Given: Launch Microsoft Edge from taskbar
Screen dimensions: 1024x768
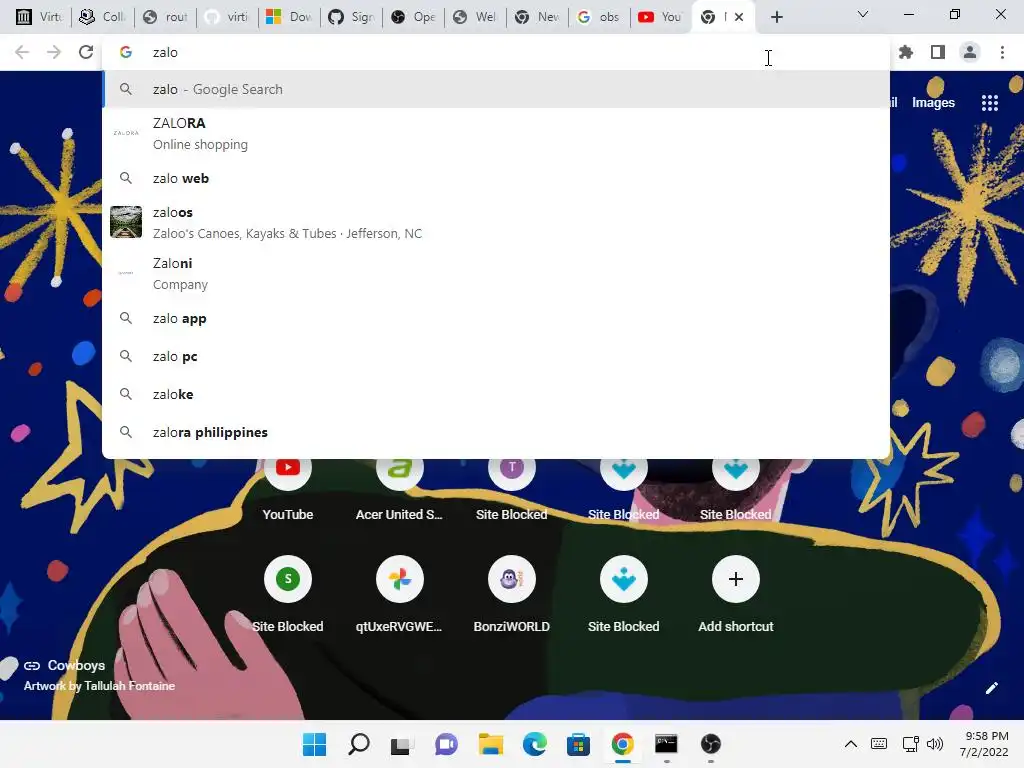Looking at the screenshot, I should click(x=534, y=744).
